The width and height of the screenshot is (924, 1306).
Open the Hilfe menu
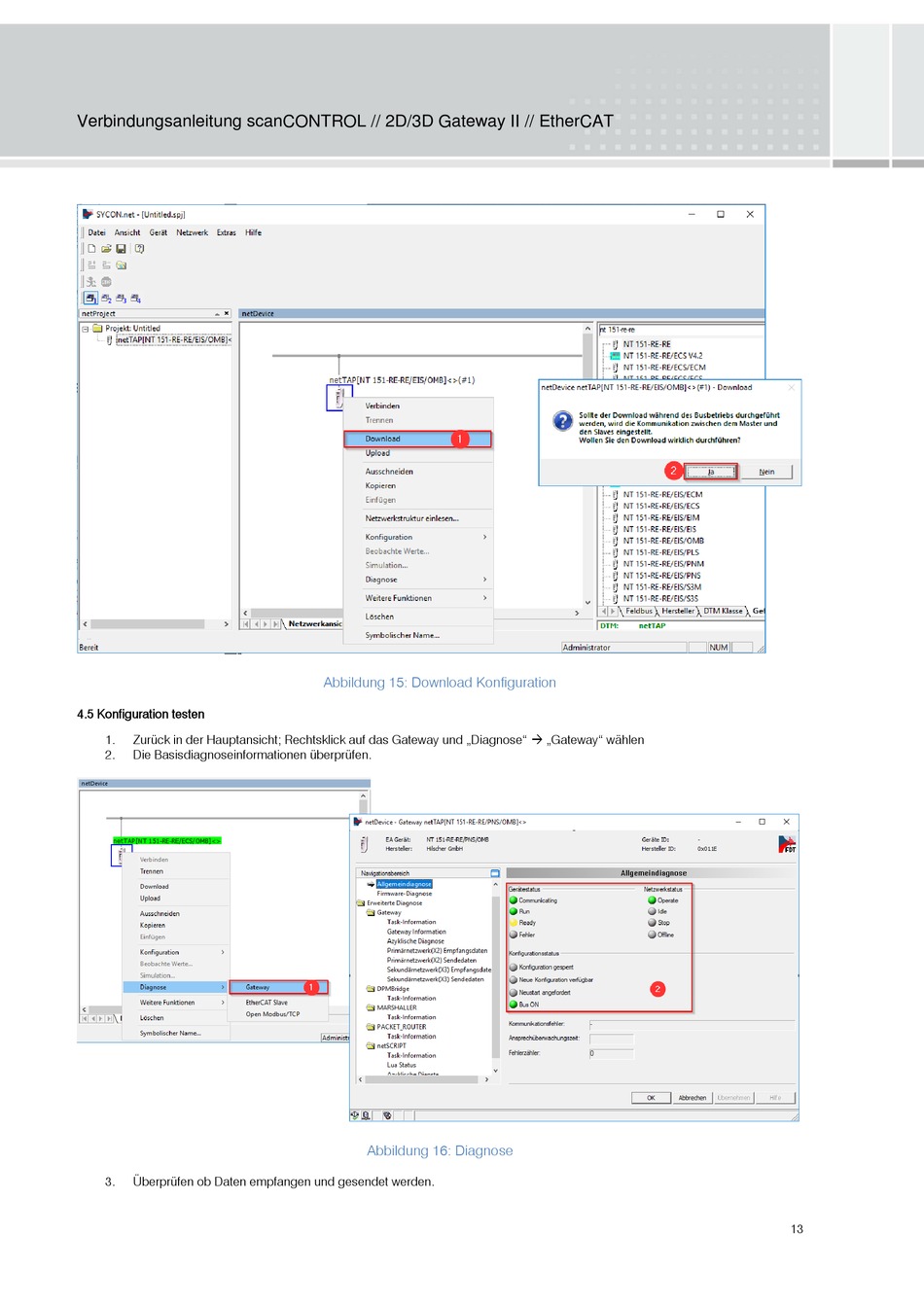click(x=254, y=233)
